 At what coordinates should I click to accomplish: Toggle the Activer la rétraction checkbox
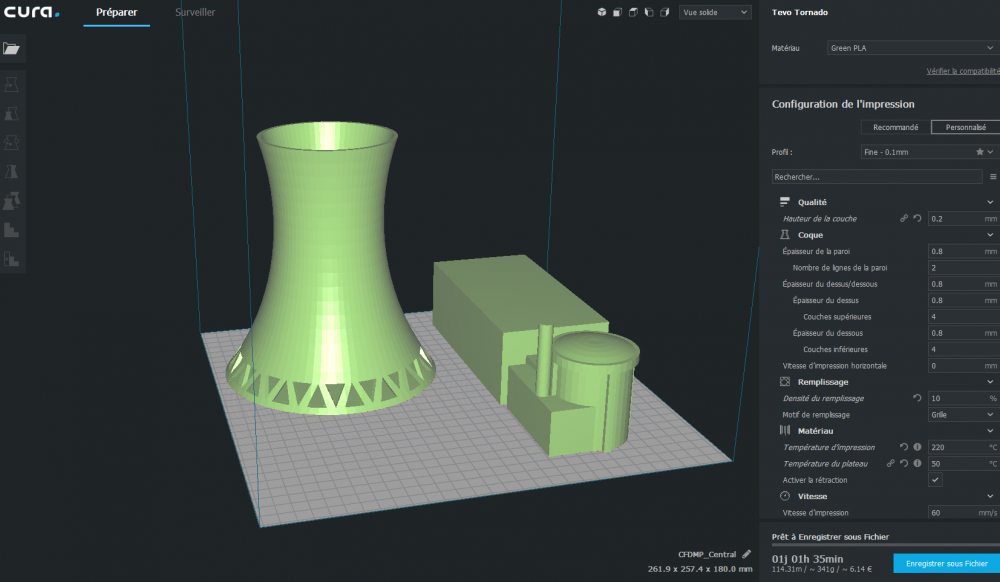click(x=935, y=480)
